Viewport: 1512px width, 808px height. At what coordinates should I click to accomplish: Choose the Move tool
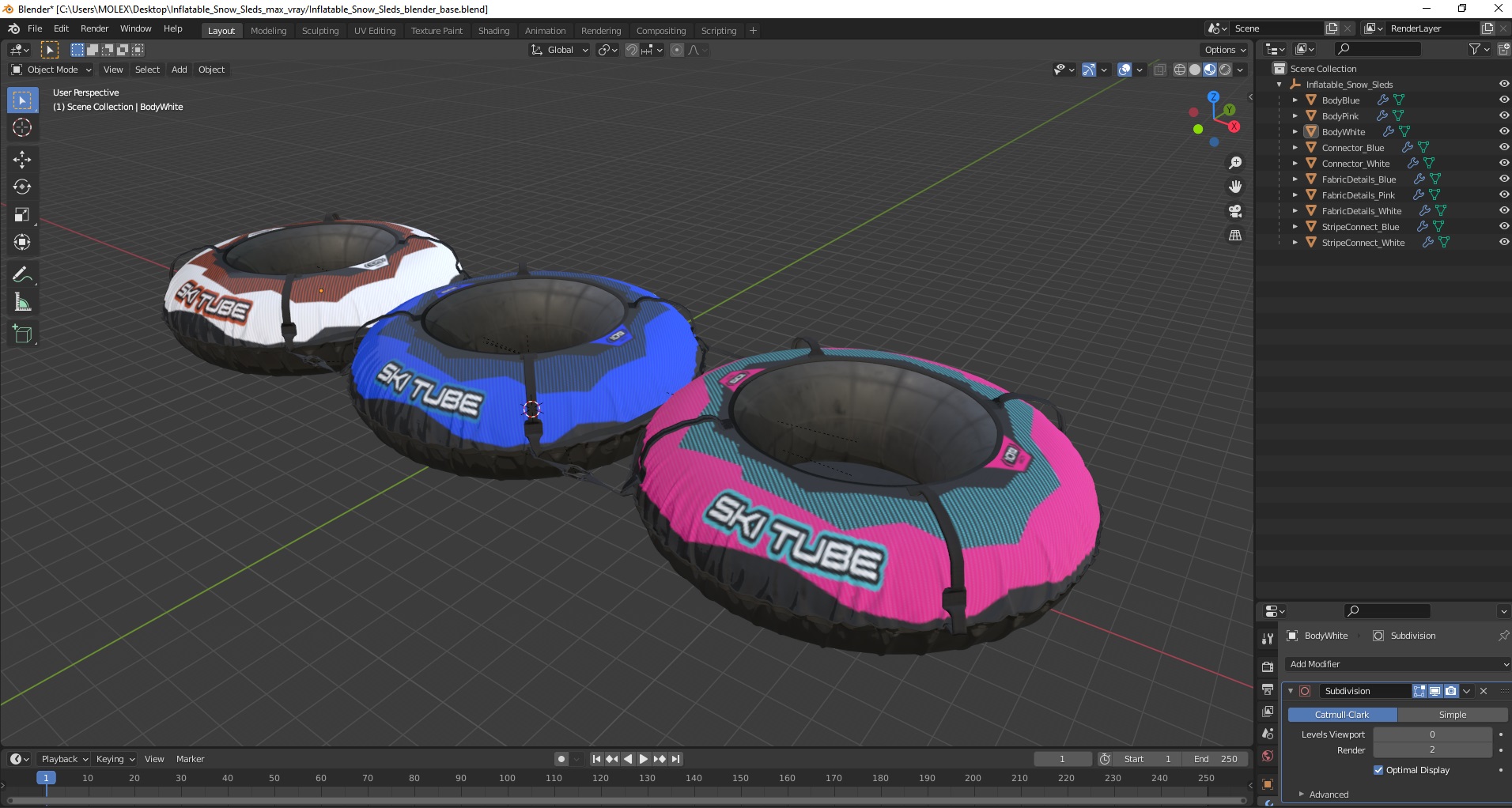point(22,160)
